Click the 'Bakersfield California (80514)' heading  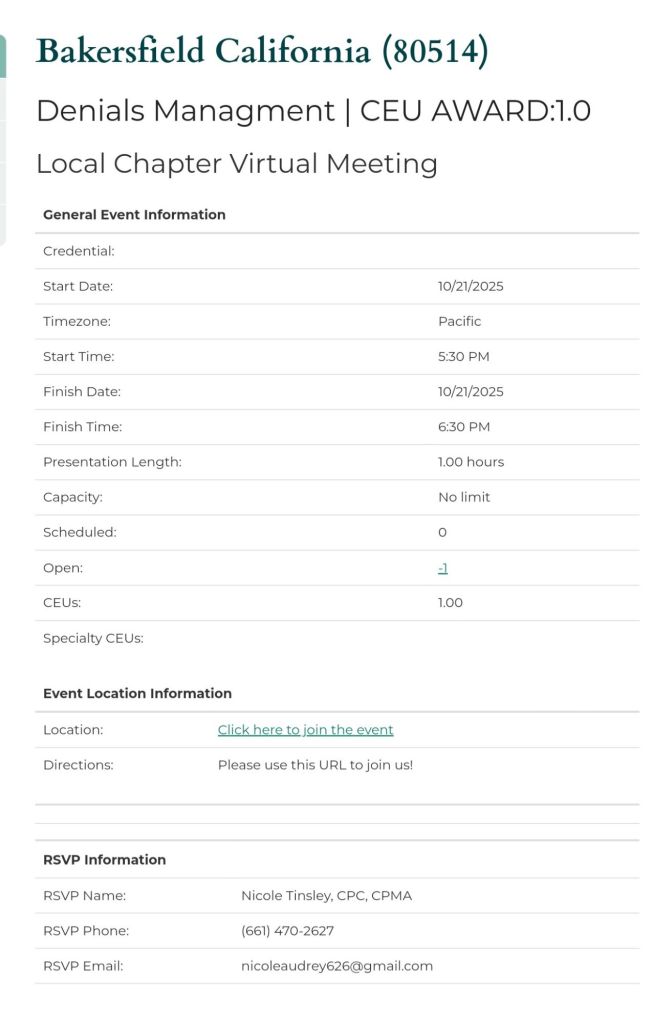261,51
